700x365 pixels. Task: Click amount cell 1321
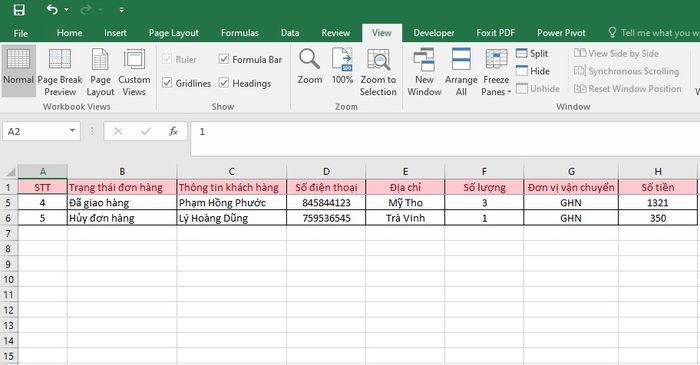click(x=658, y=203)
